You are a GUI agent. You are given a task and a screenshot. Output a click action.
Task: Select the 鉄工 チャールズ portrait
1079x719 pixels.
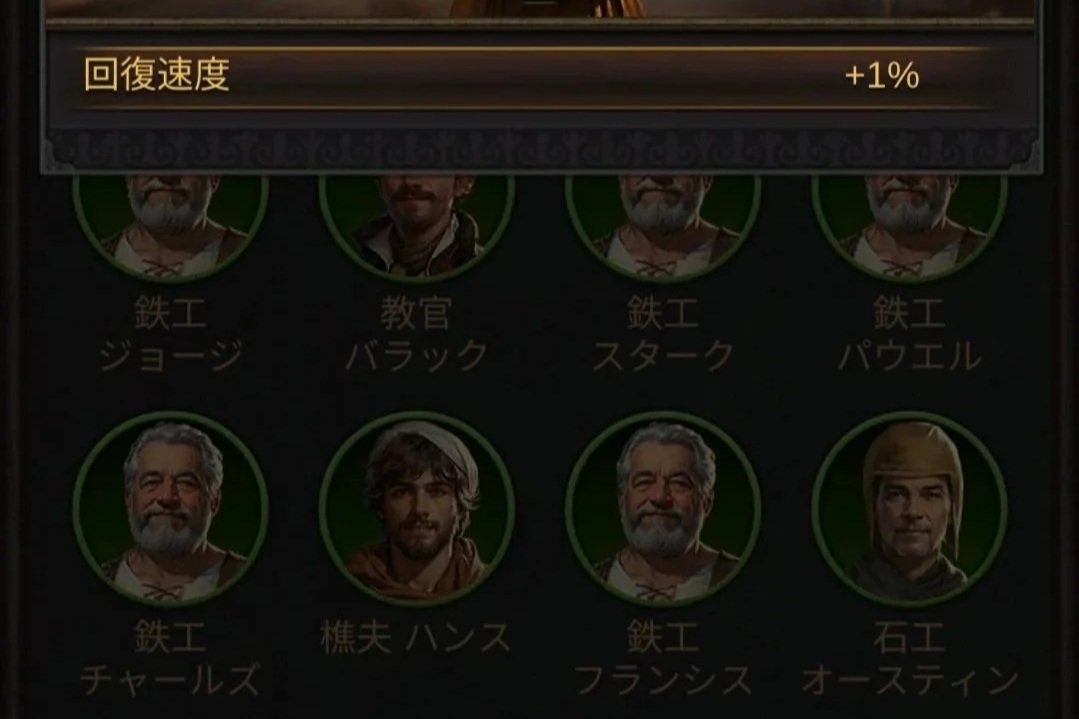(x=170, y=510)
